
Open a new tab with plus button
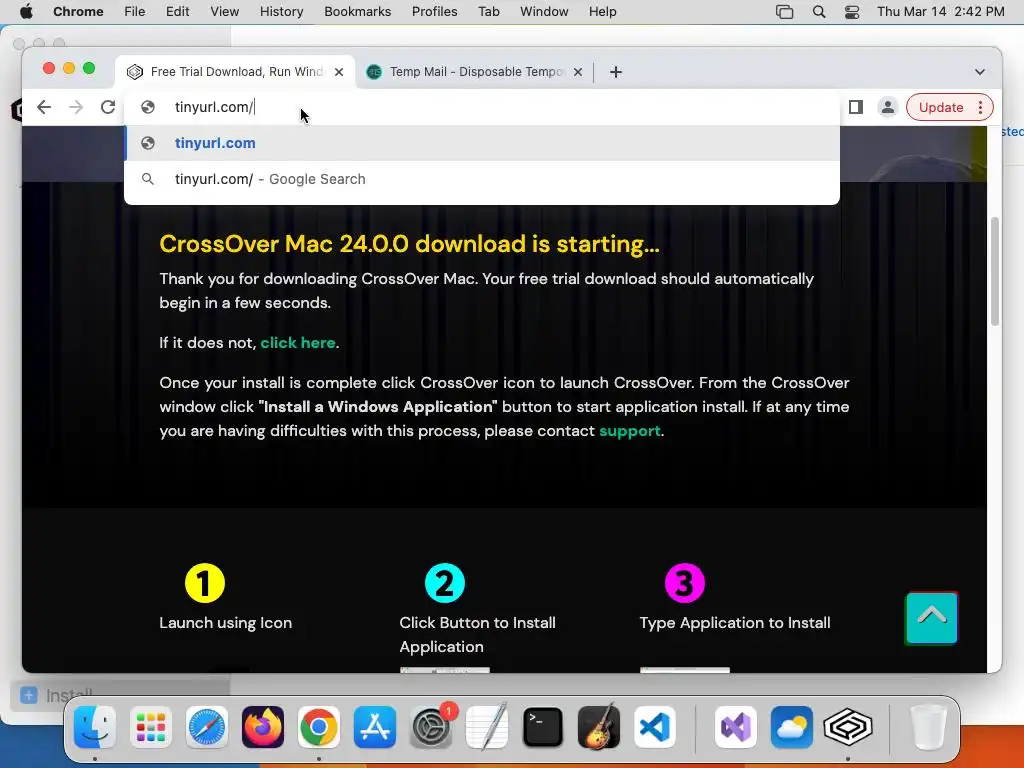pyautogui.click(x=616, y=72)
